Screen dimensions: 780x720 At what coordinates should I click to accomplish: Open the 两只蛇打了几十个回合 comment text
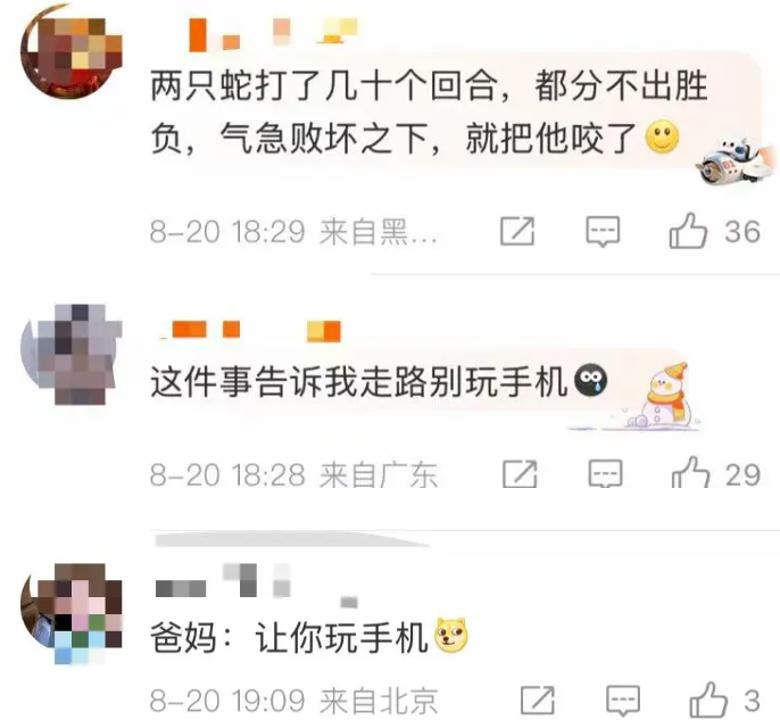[x=429, y=111]
